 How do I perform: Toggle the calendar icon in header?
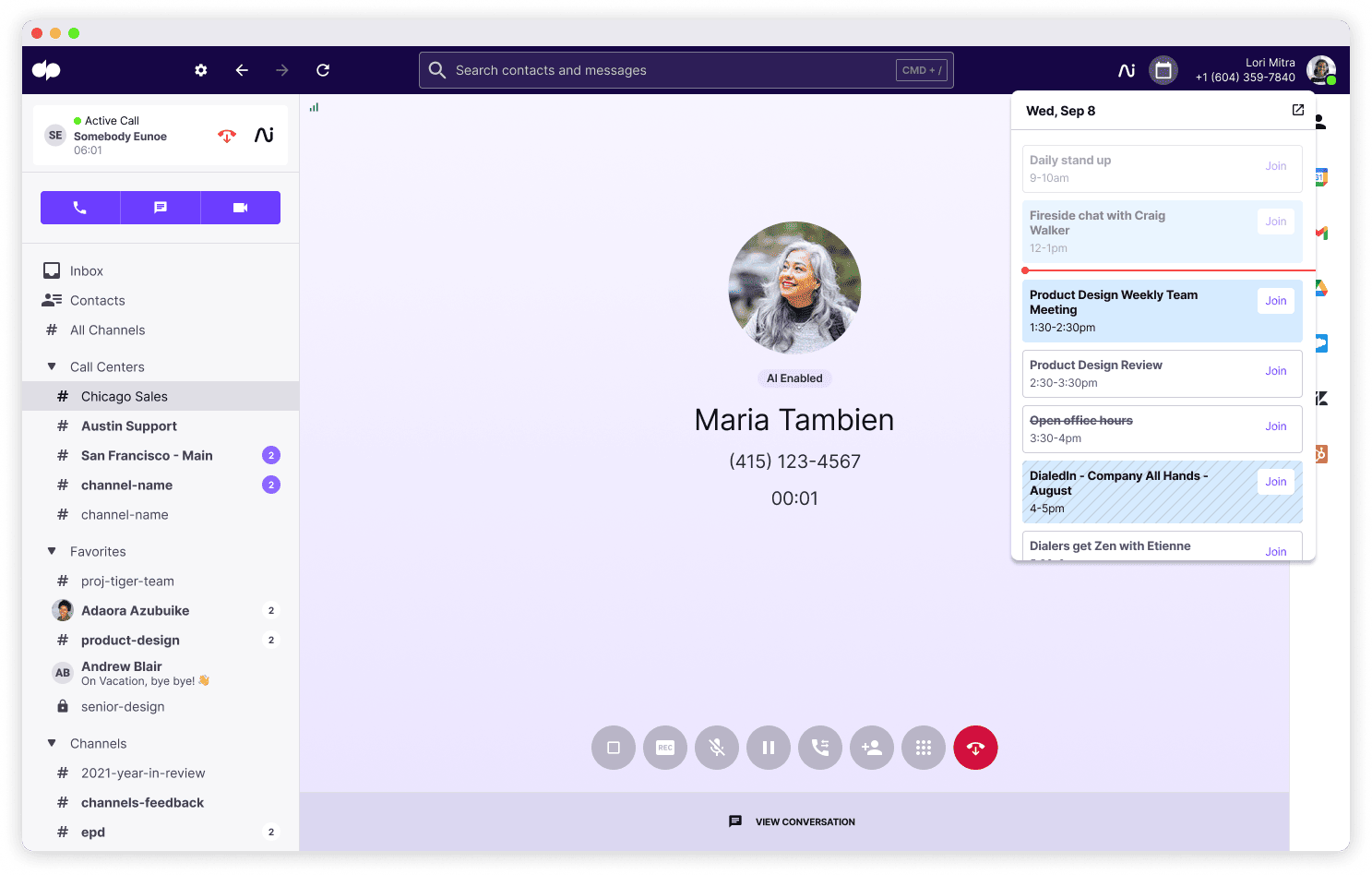[1163, 70]
